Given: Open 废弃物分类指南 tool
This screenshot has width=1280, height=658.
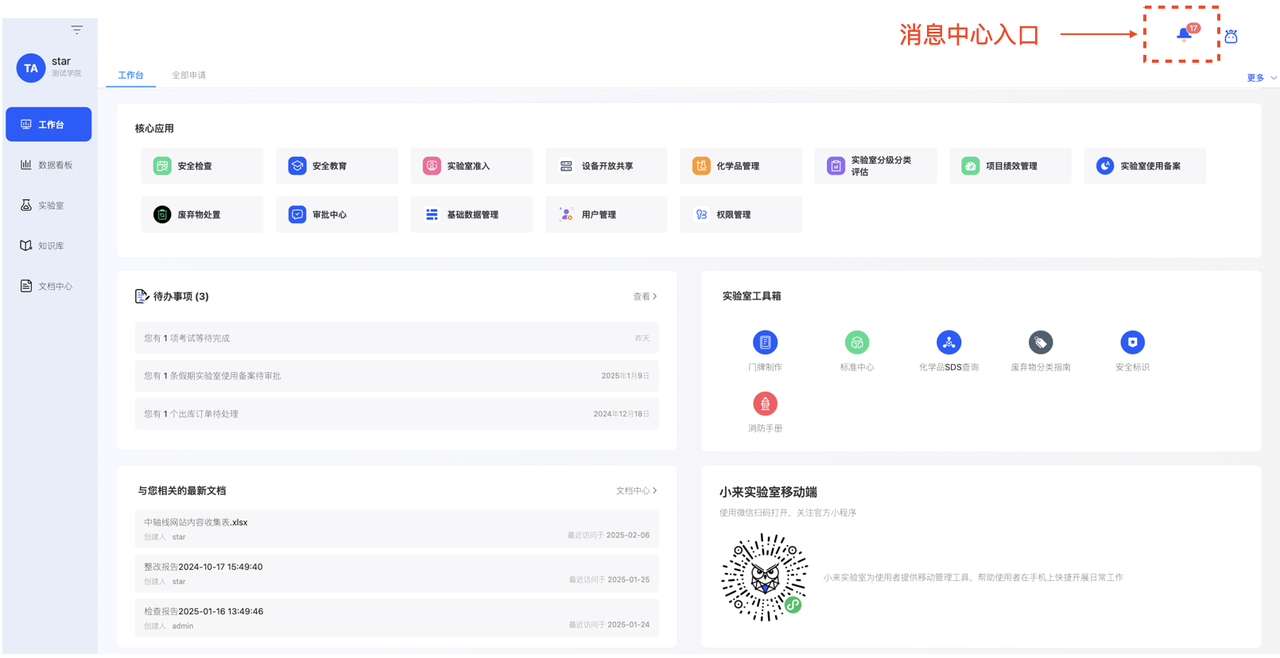Looking at the screenshot, I should [1041, 351].
